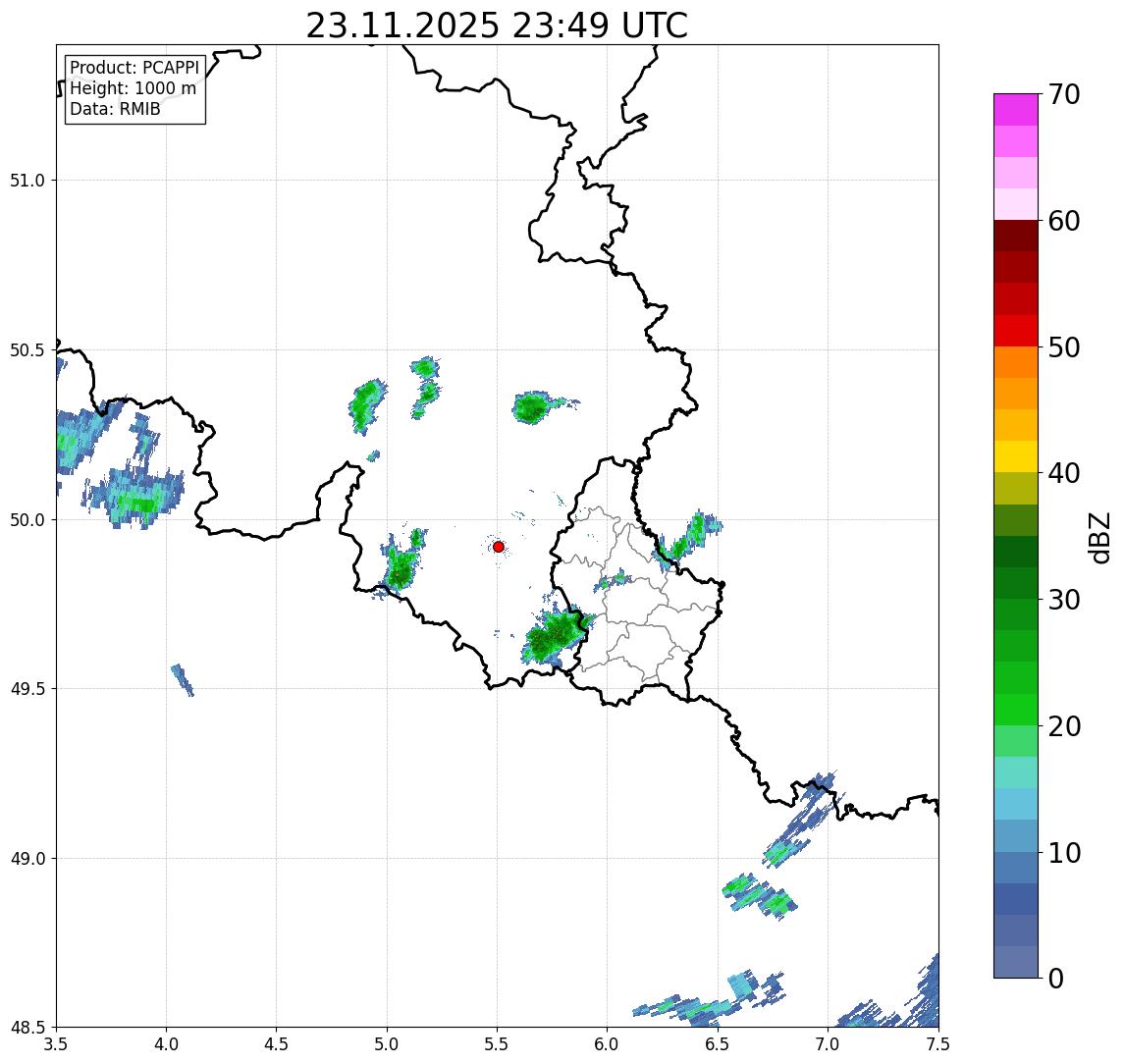The image size is (1124, 1064).
Task: Click the plot title timestamp 23.11.2025 23:49 UTC
Action: pyautogui.click(x=497, y=27)
